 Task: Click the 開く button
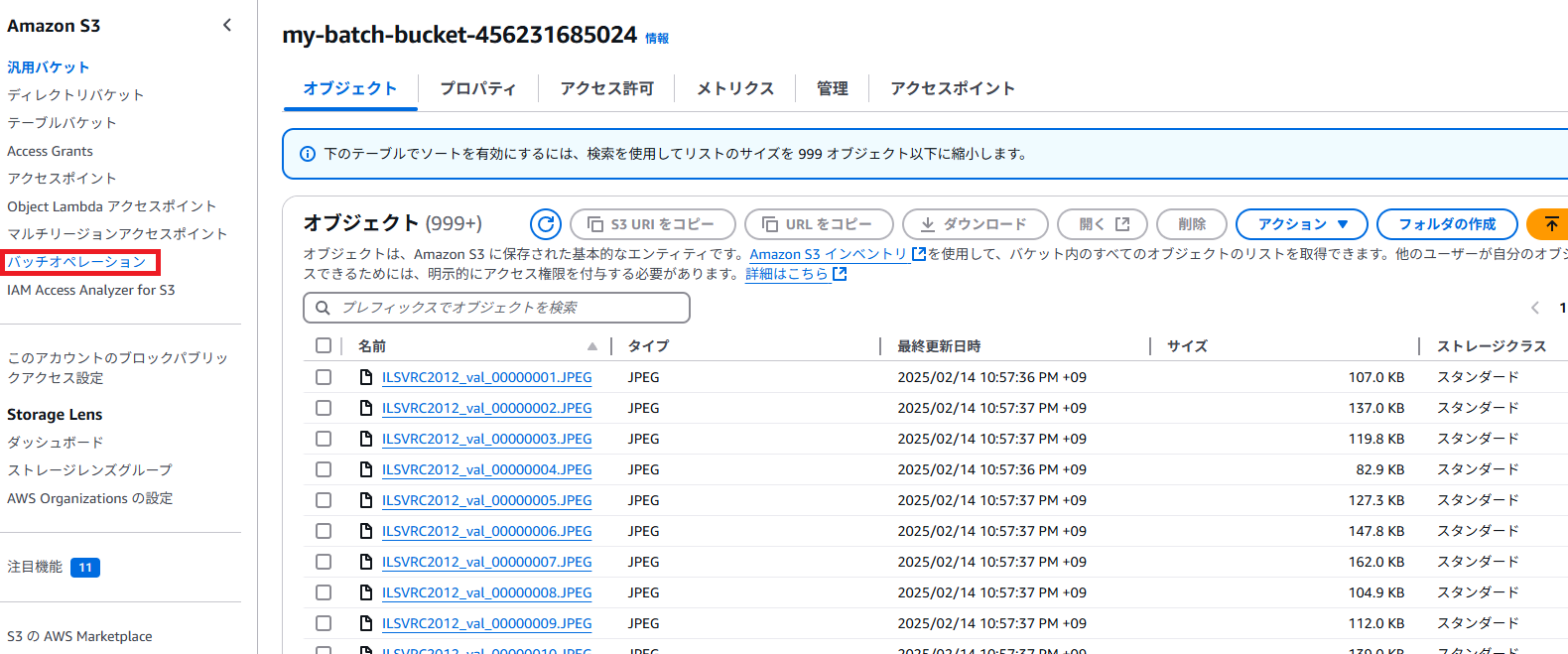(1103, 224)
